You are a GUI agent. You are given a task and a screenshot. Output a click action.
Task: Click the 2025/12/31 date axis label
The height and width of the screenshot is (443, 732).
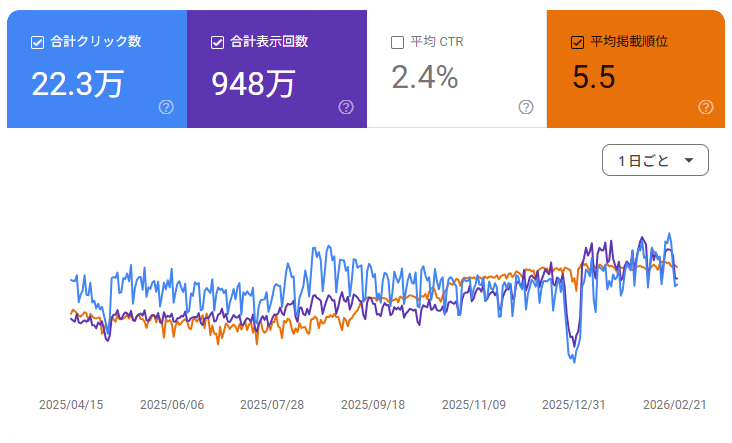(574, 405)
